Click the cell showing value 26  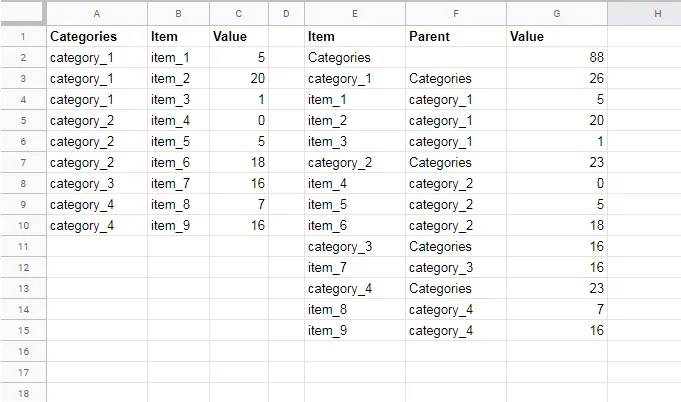tap(556, 78)
